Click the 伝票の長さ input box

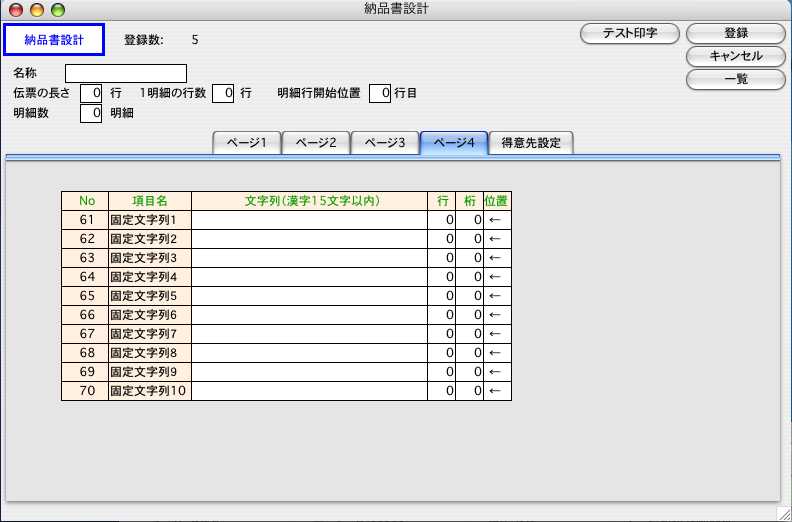[x=91, y=93]
